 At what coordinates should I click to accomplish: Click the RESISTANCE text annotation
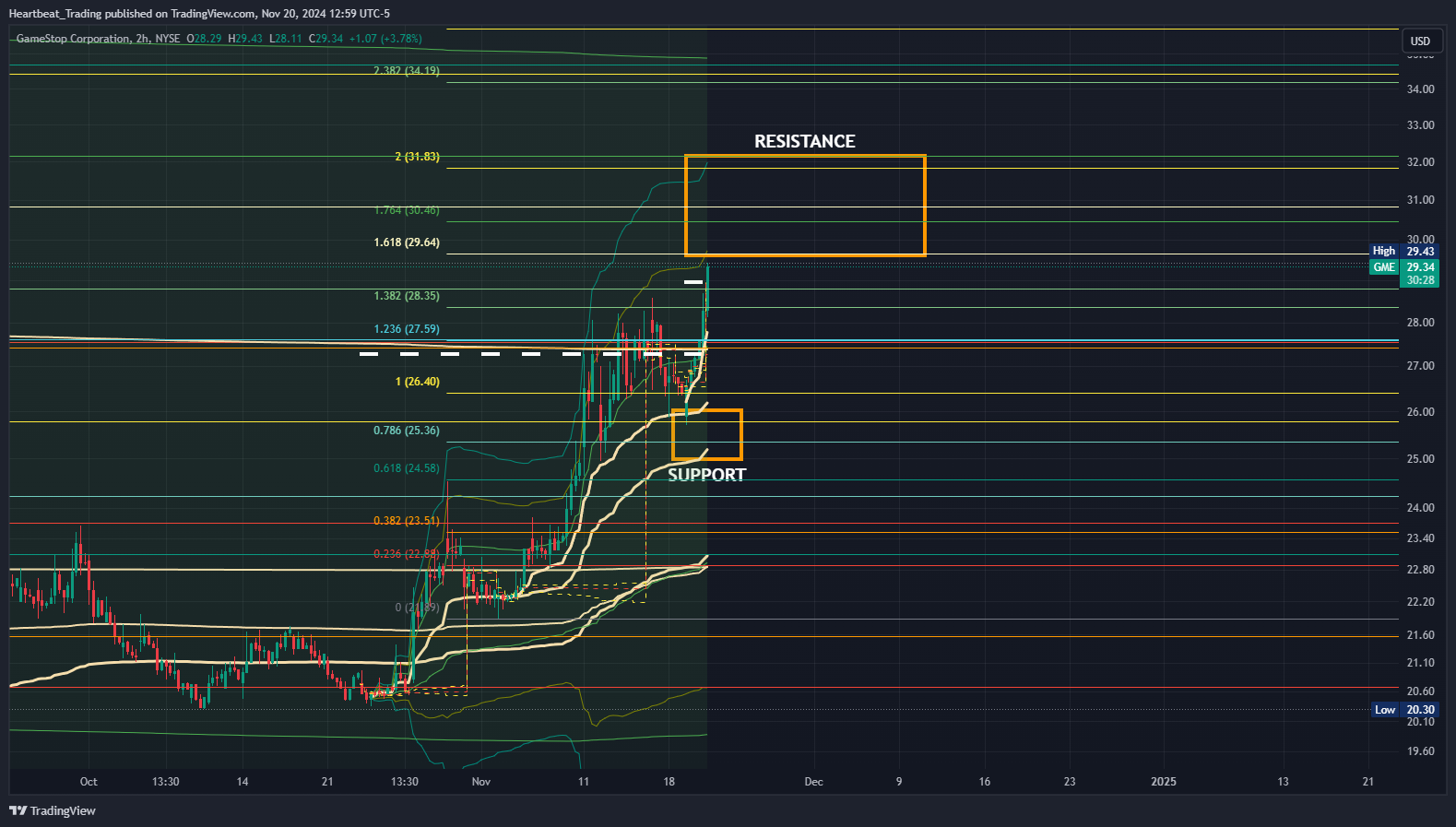pyautogui.click(x=805, y=141)
